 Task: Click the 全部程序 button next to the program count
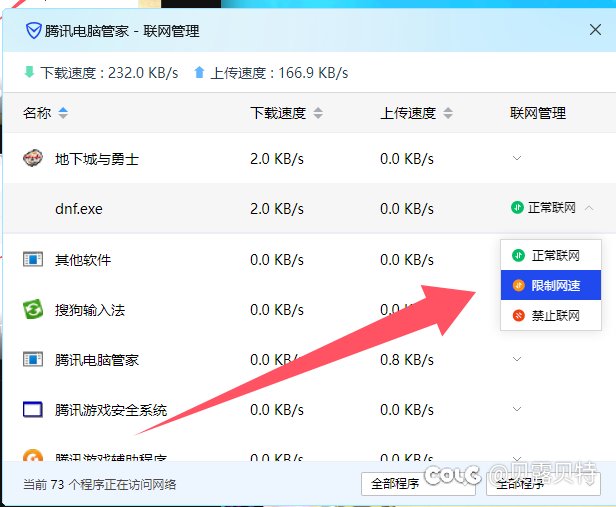[418, 484]
